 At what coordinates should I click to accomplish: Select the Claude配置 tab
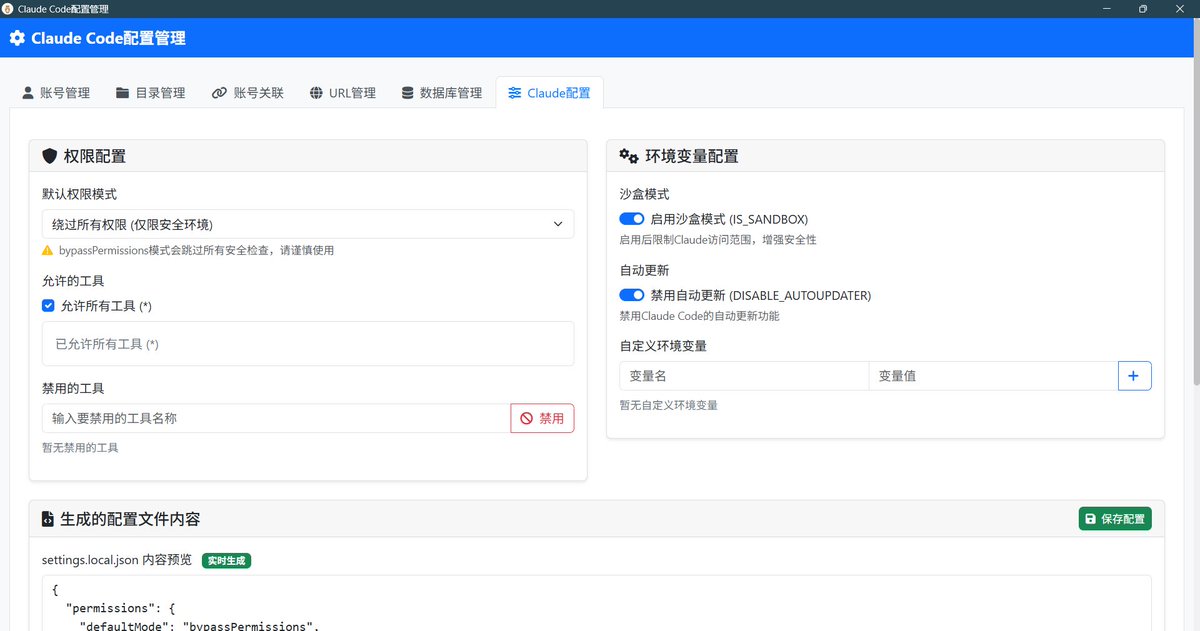click(x=549, y=93)
